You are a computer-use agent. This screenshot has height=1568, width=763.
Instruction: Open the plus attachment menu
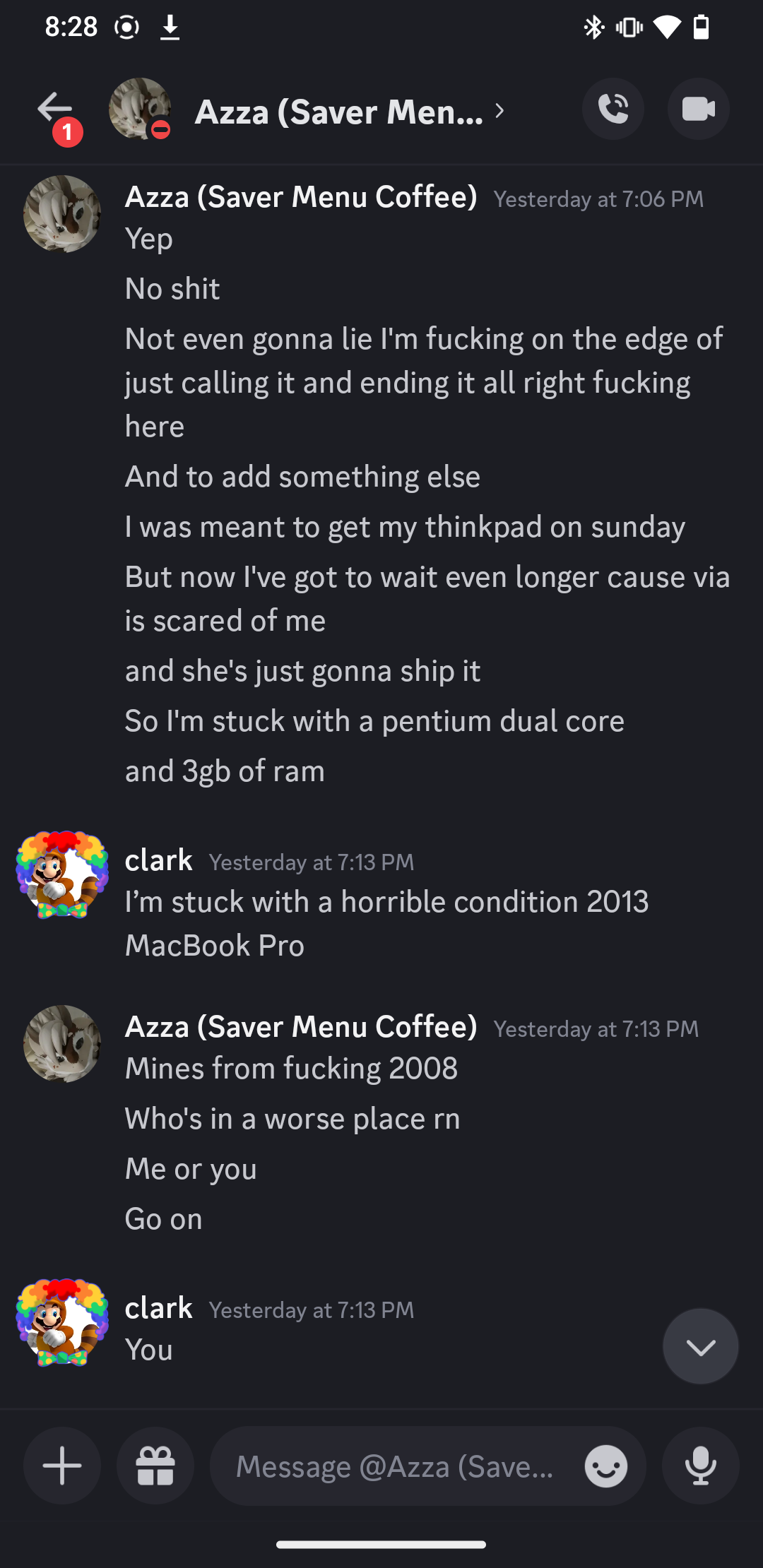tap(62, 1466)
